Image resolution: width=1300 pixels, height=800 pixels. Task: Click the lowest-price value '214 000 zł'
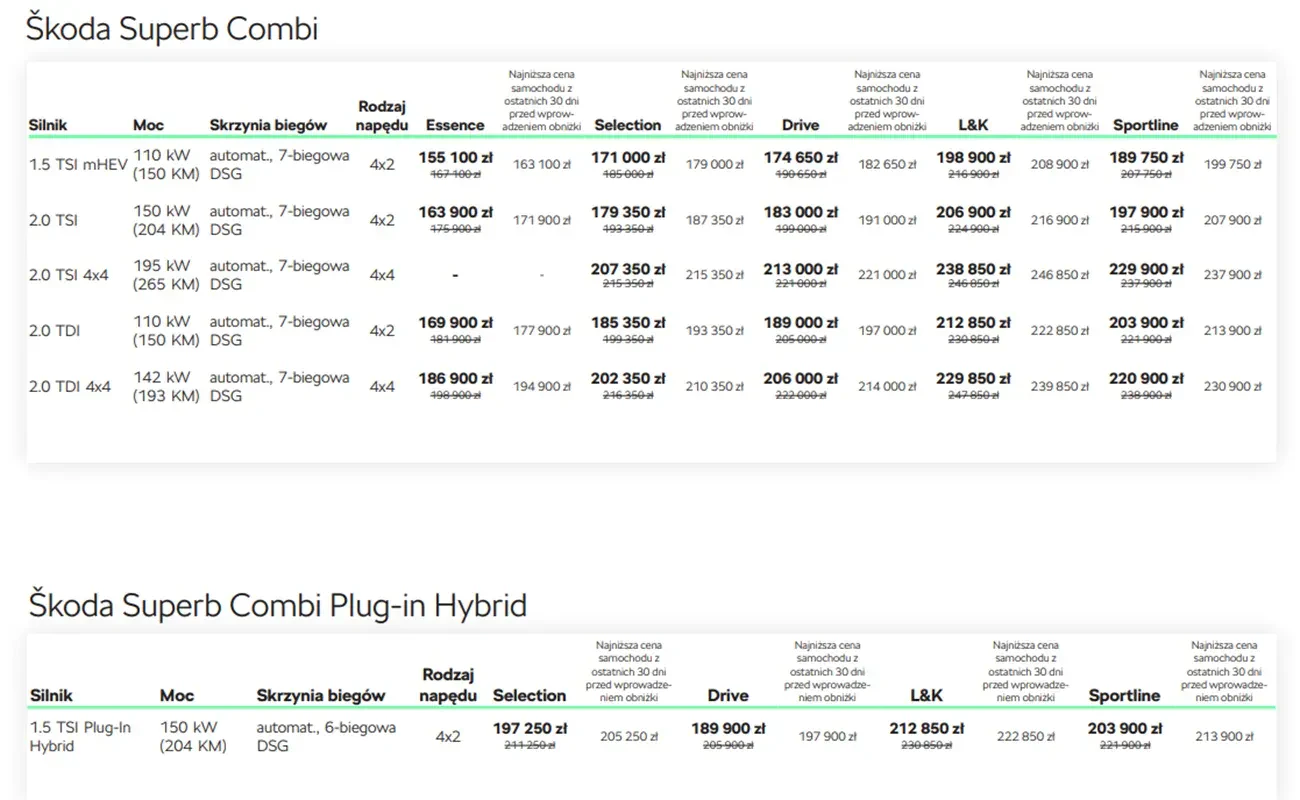click(888, 386)
